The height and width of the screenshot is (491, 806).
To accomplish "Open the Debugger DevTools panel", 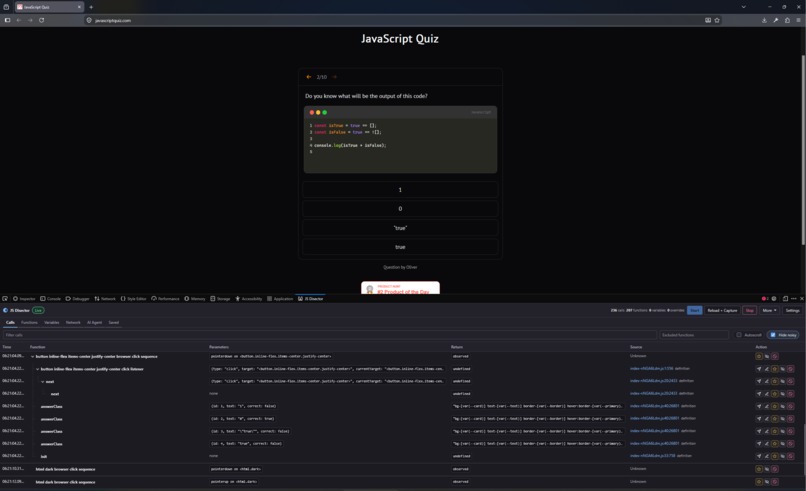I will click(x=78, y=299).
